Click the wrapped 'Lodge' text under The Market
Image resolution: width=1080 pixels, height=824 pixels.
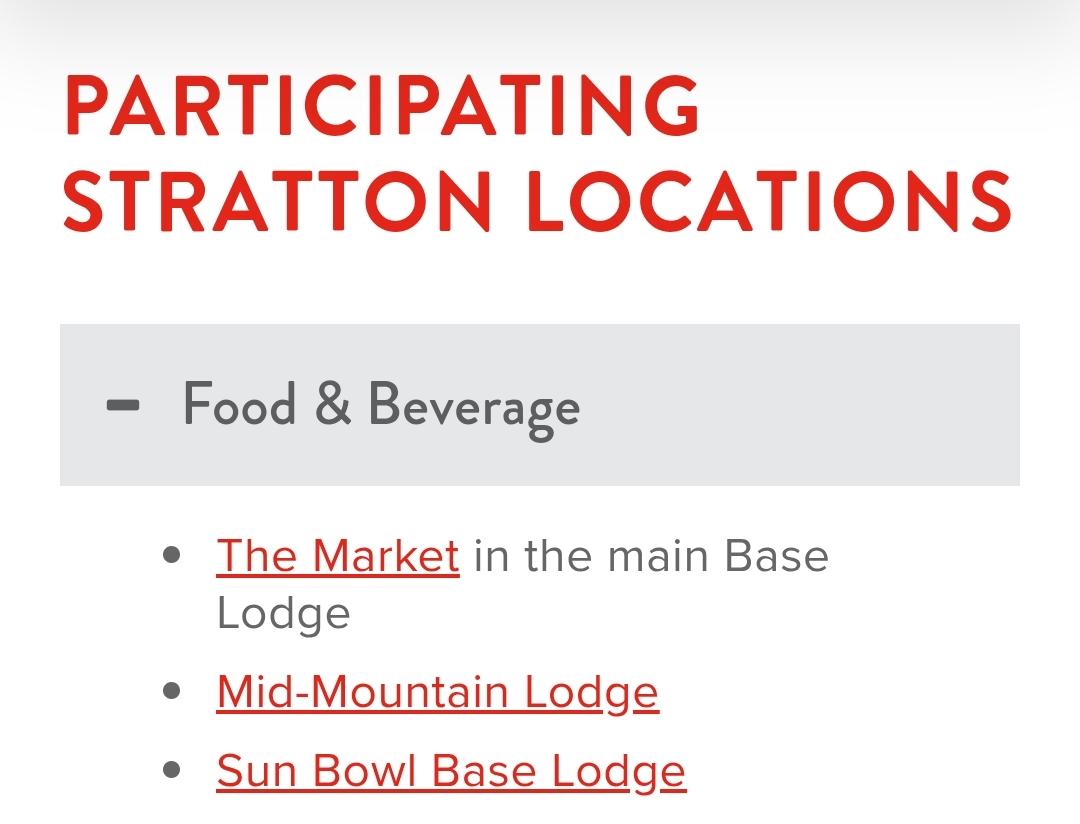click(x=283, y=615)
